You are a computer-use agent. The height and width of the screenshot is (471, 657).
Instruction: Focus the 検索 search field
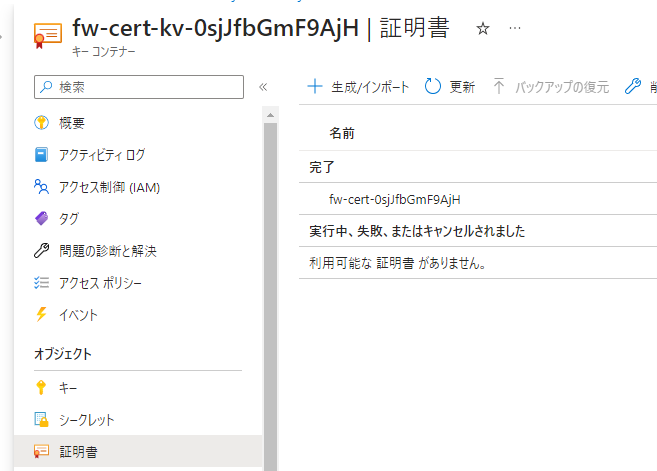(139, 87)
